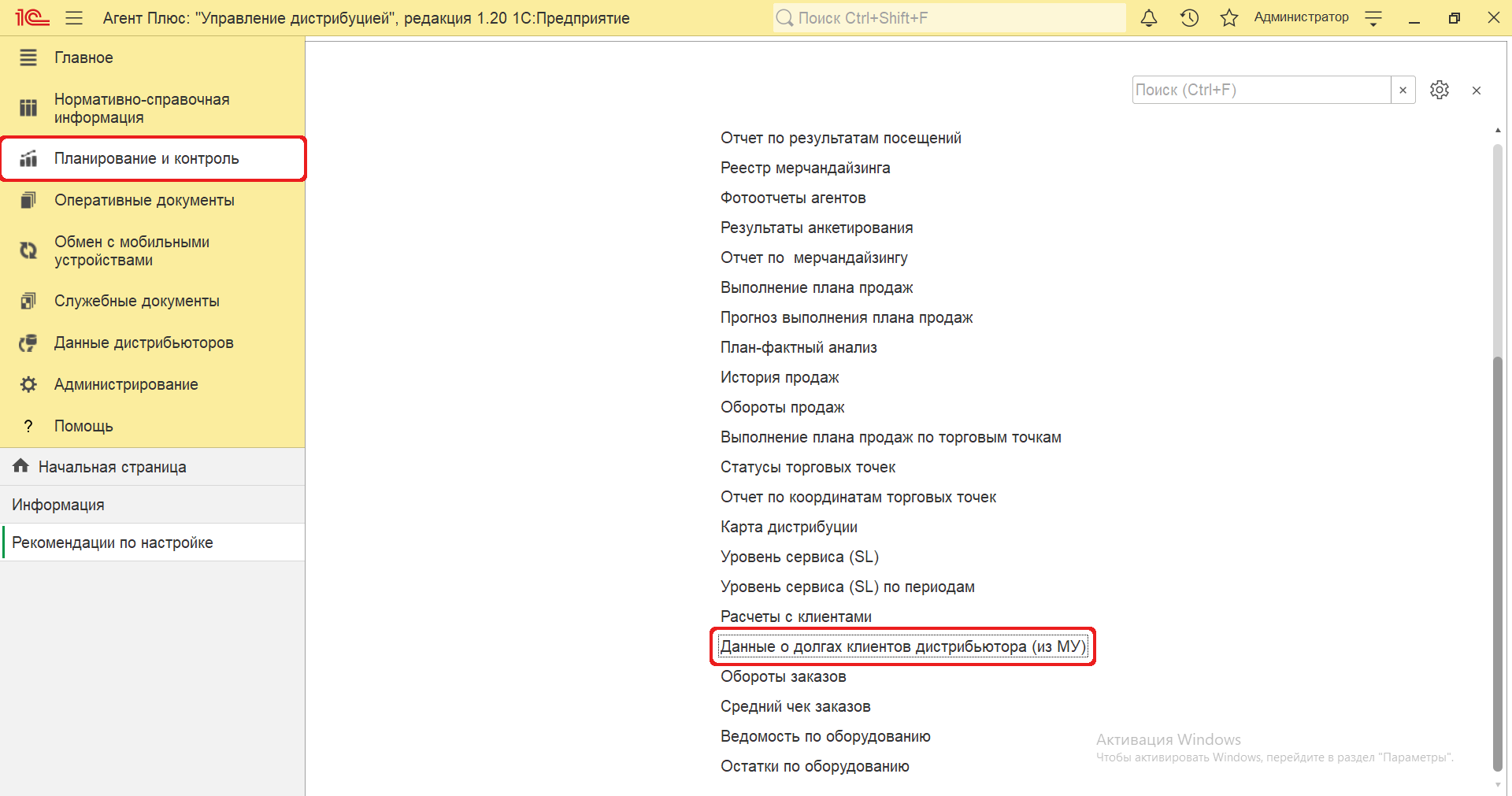Open Карта дистрибуции
This screenshot has width=1512, height=796.
789,527
